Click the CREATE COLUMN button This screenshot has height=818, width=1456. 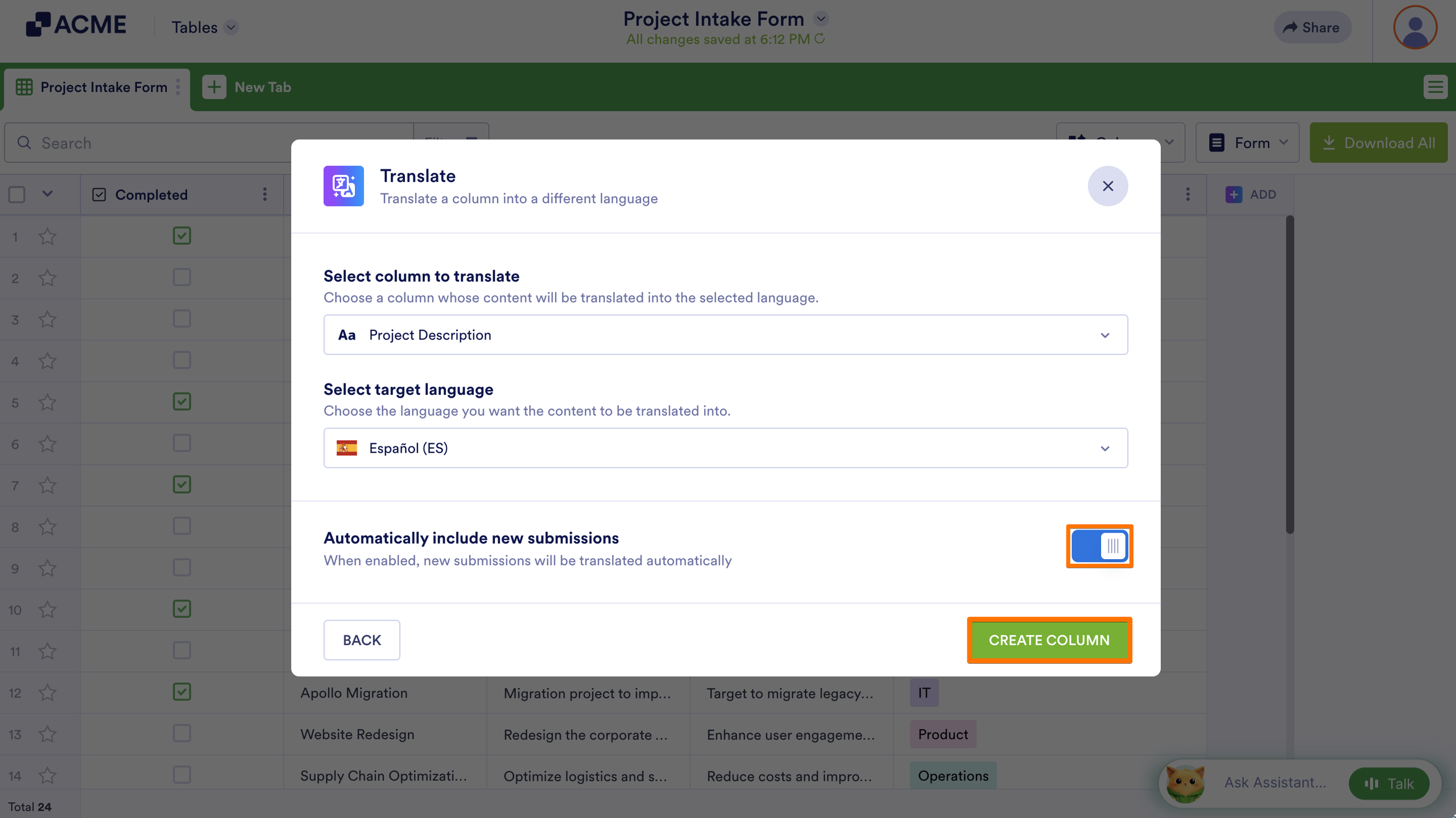pos(1049,640)
